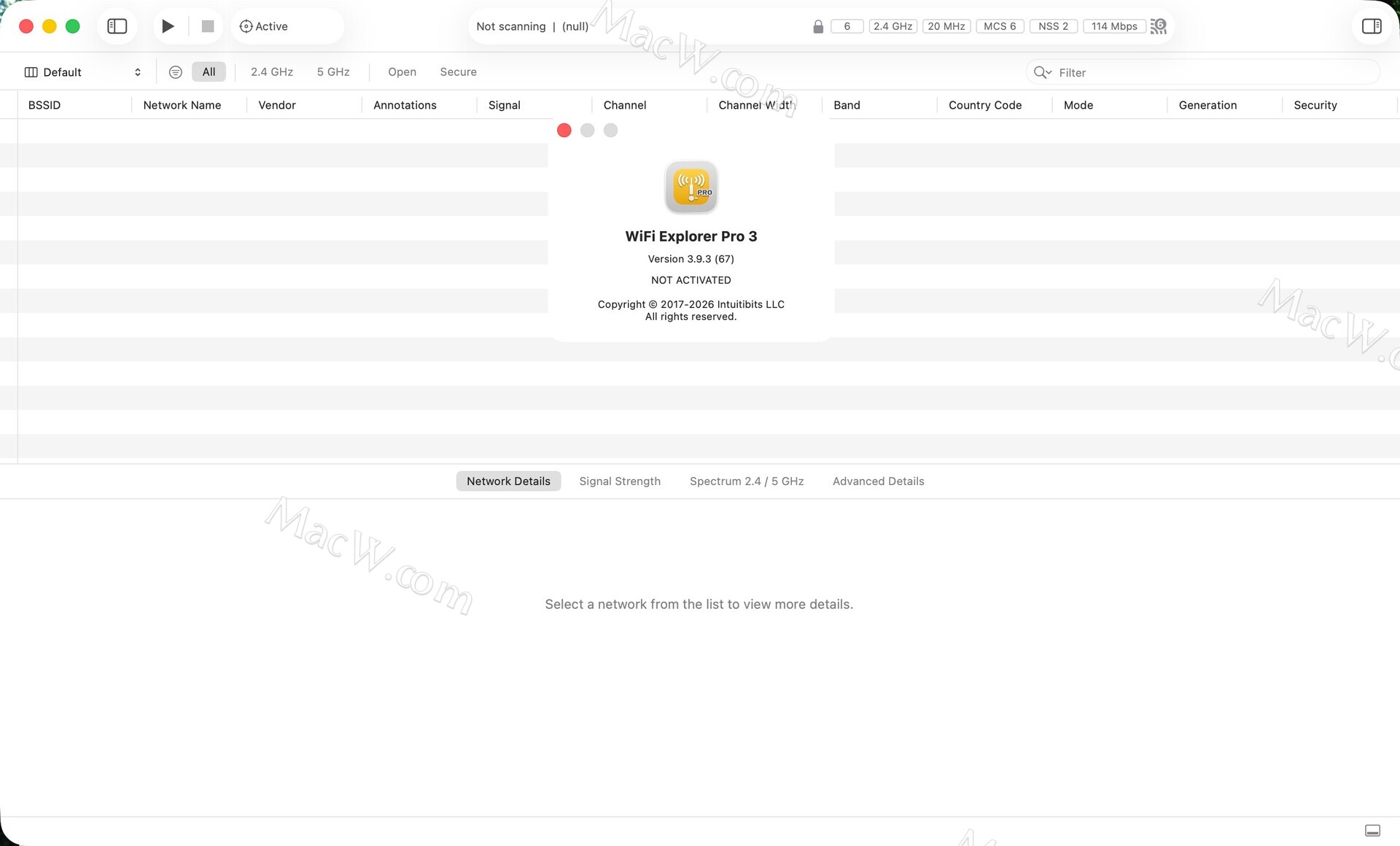Click the signal scanner icon beside 114 Mbps
This screenshot has height=846, width=1400.
(x=1159, y=26)
